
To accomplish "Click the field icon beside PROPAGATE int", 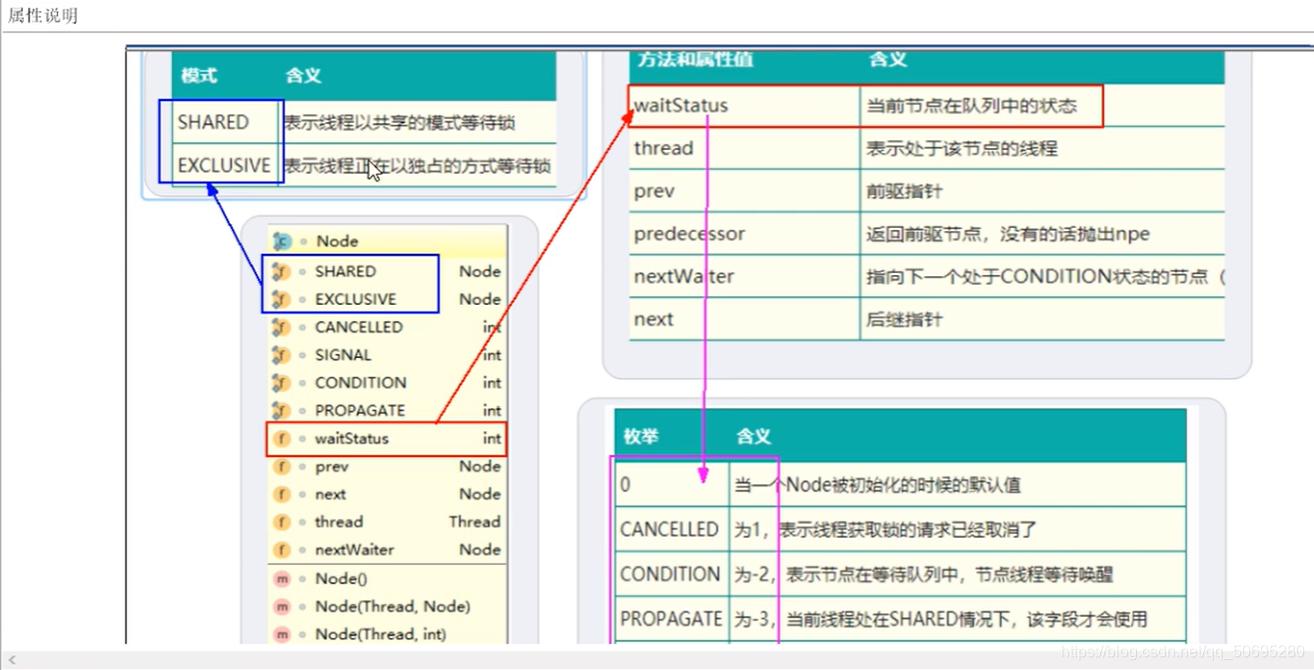I will pos(281,410).
